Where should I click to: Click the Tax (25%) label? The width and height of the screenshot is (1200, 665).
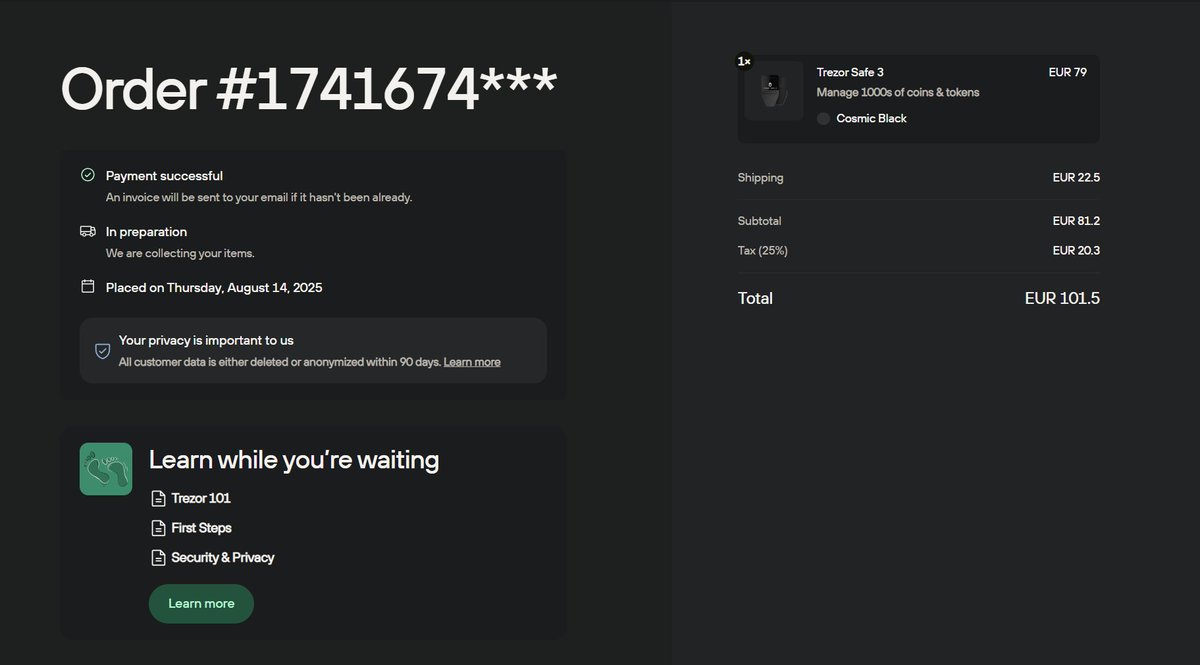pos(763,251)
